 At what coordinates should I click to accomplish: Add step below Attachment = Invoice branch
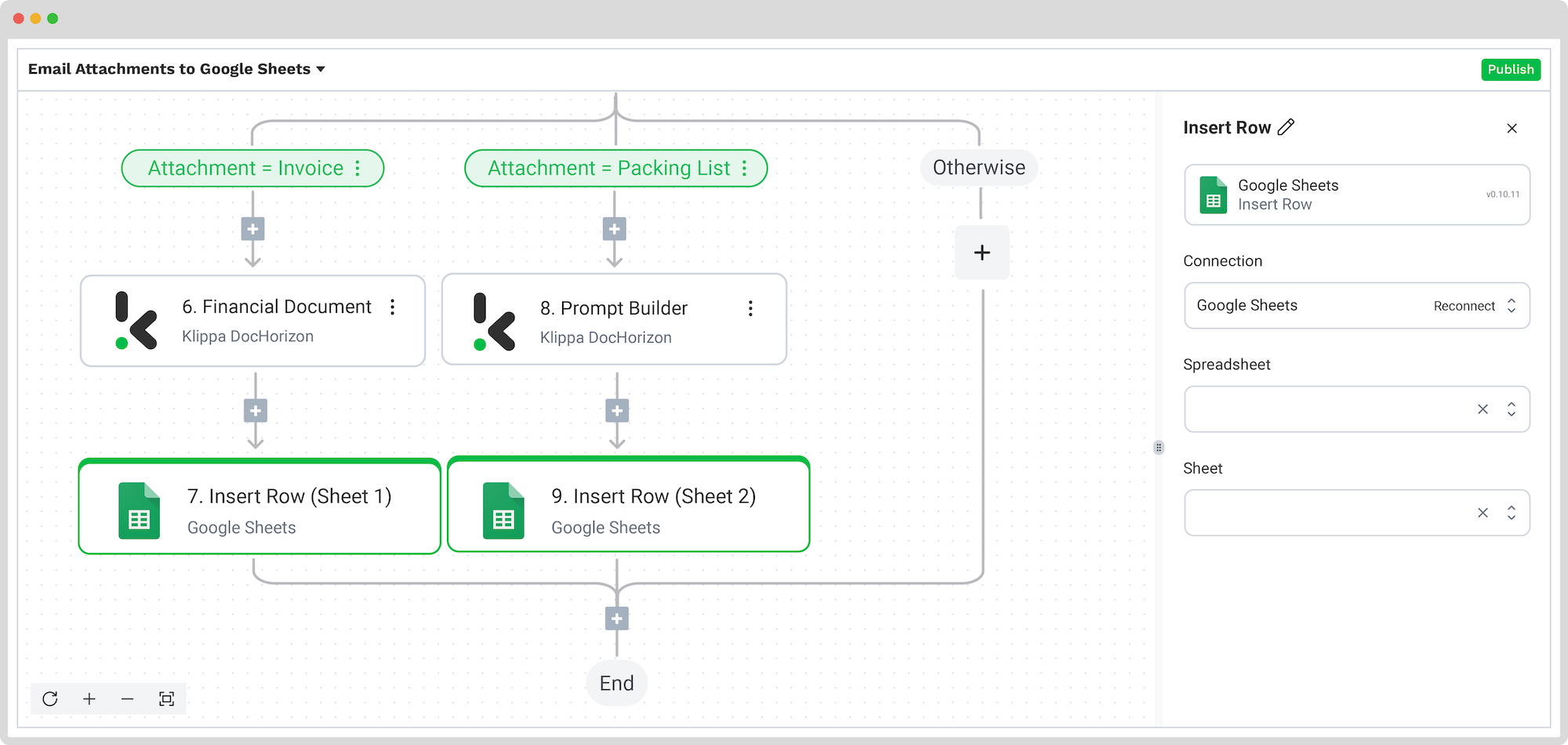[x=252, y=229]
